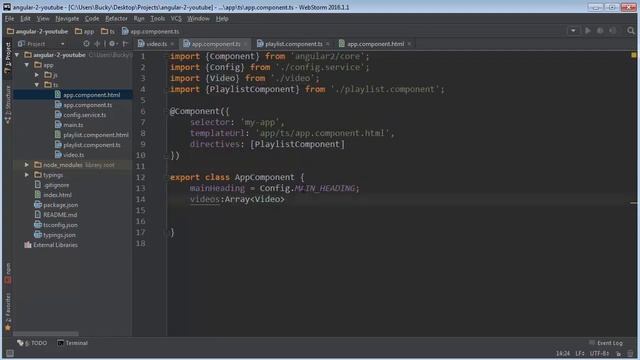Screen dimensions: 640x360
Task: Open the Code menu
Action: click(x=92, y=19)
